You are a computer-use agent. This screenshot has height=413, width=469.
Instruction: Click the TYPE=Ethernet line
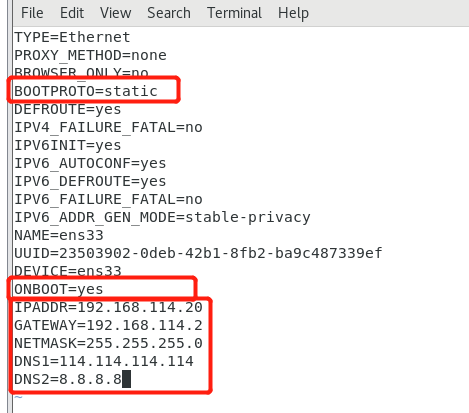(x=72, y=37)
